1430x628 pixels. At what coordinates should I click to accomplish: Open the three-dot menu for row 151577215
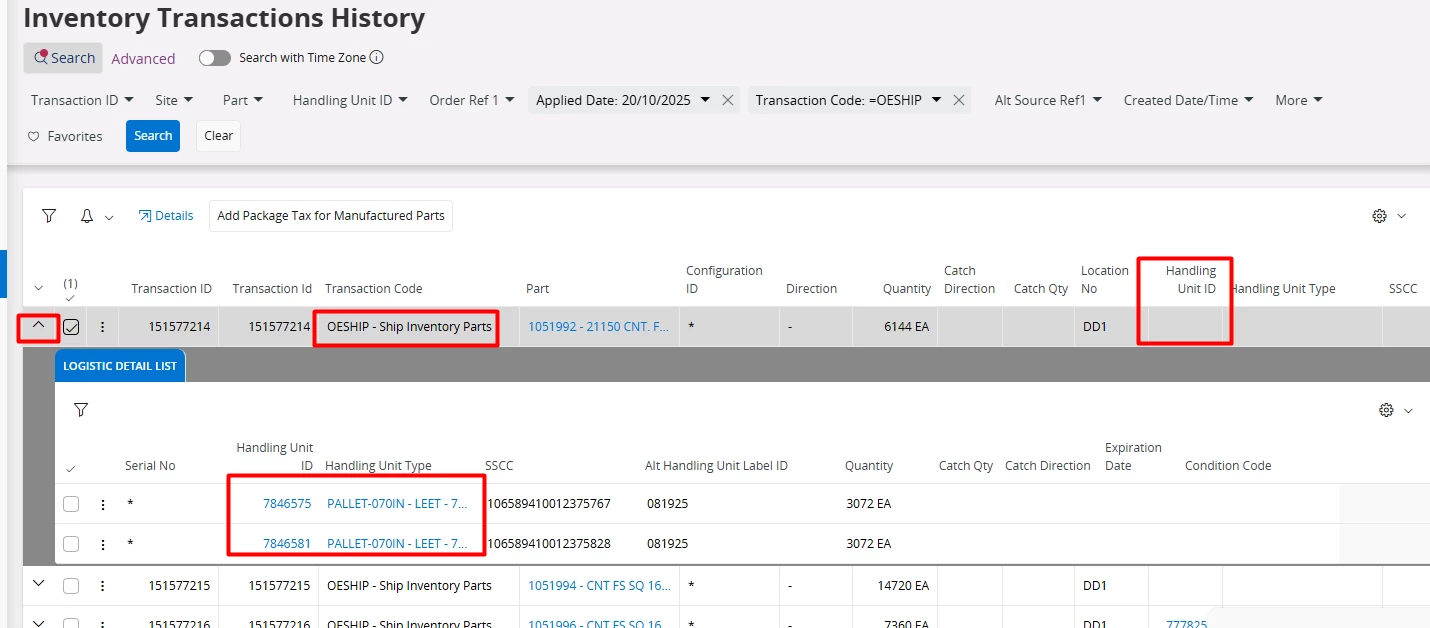[x=102, y=586]
